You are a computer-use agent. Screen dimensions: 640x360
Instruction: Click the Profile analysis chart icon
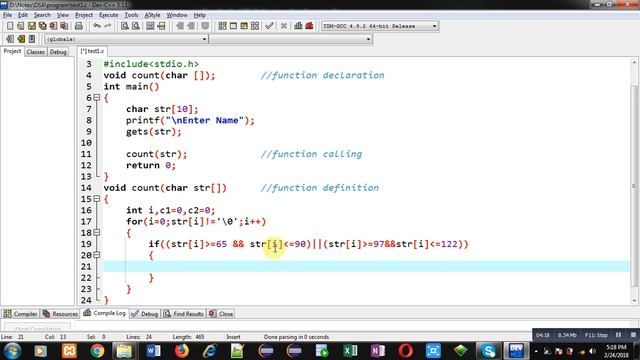tap(298, 26)
